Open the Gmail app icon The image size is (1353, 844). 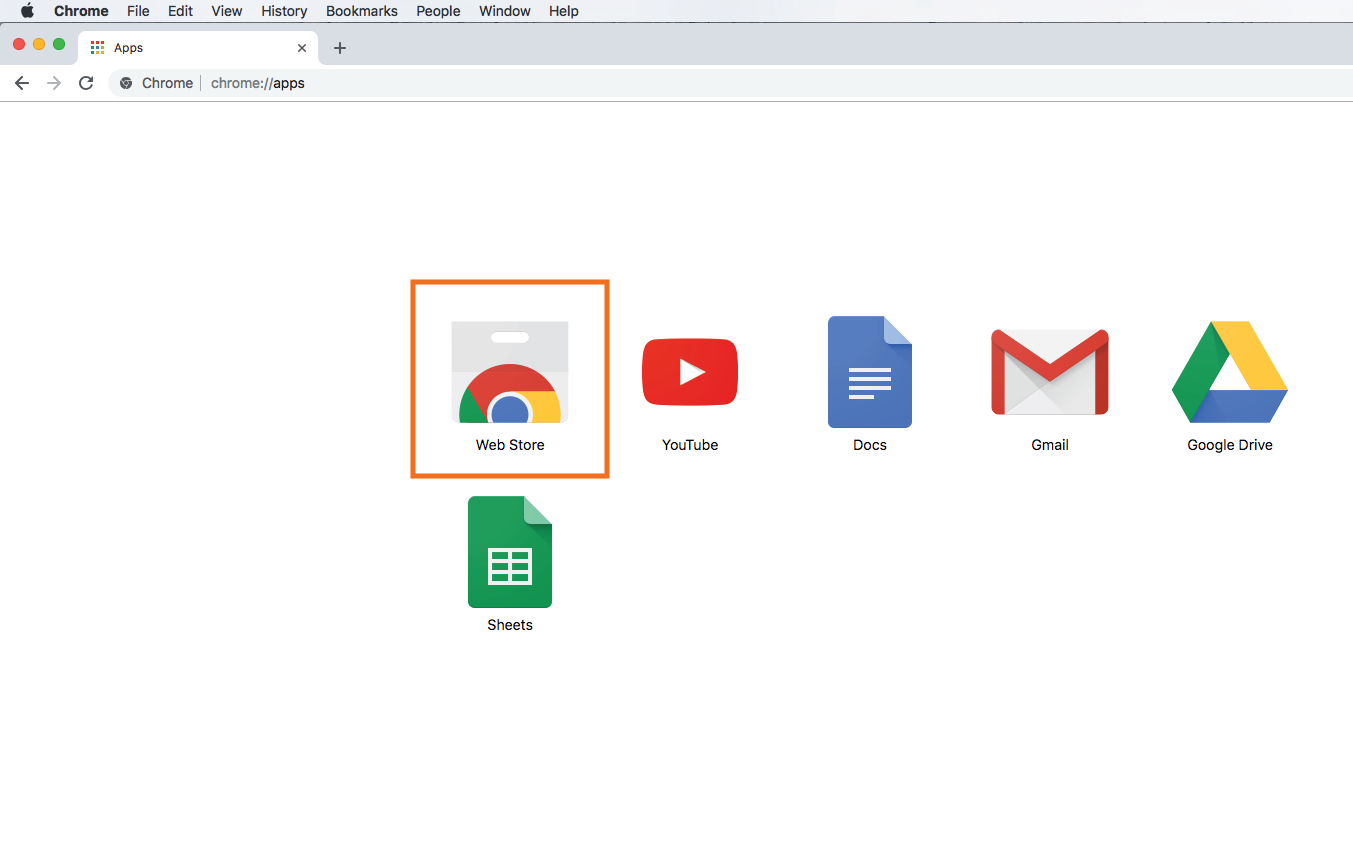click(x=1049, y=372)
